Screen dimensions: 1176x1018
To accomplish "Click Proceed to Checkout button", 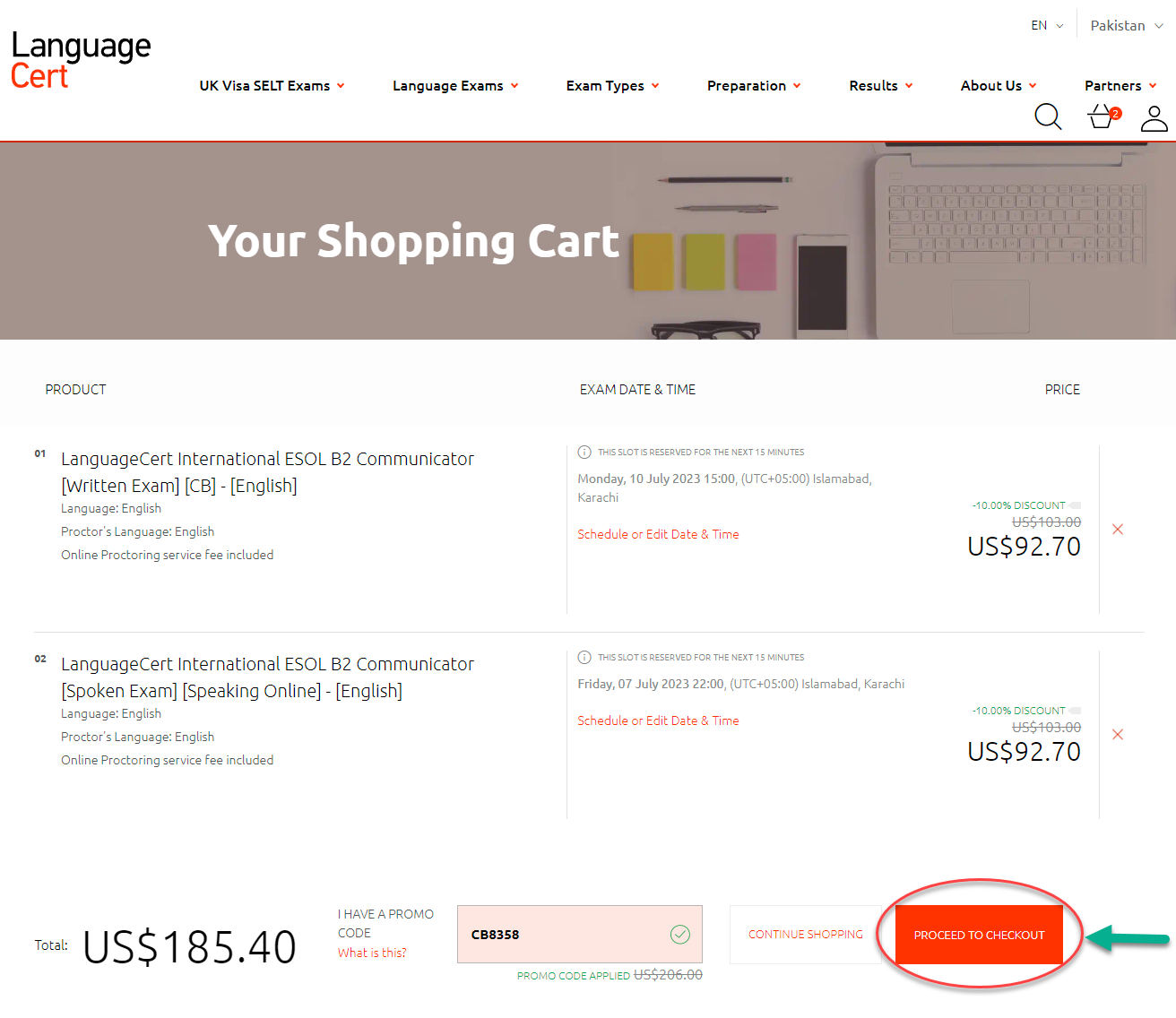I will point(979,935).
